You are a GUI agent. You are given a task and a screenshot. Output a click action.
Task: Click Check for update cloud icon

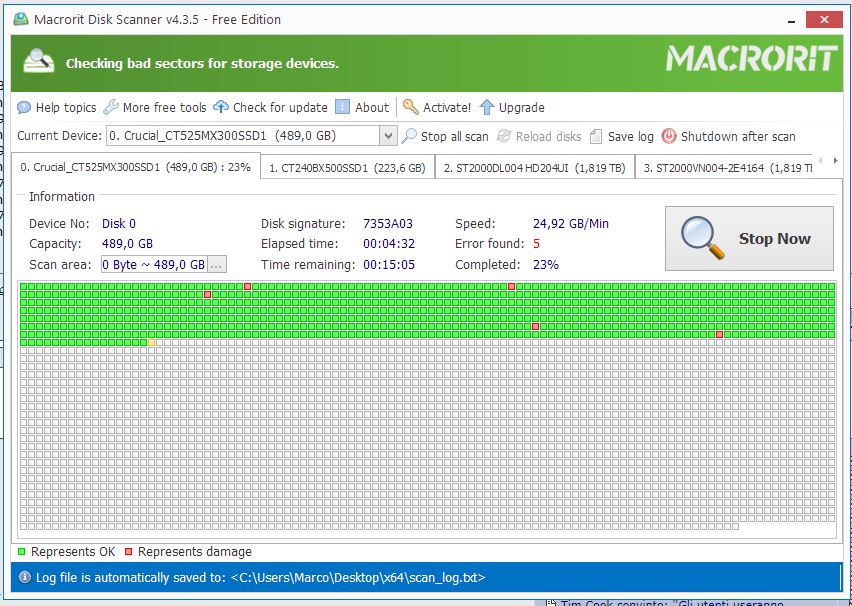[x=221, y=107]
